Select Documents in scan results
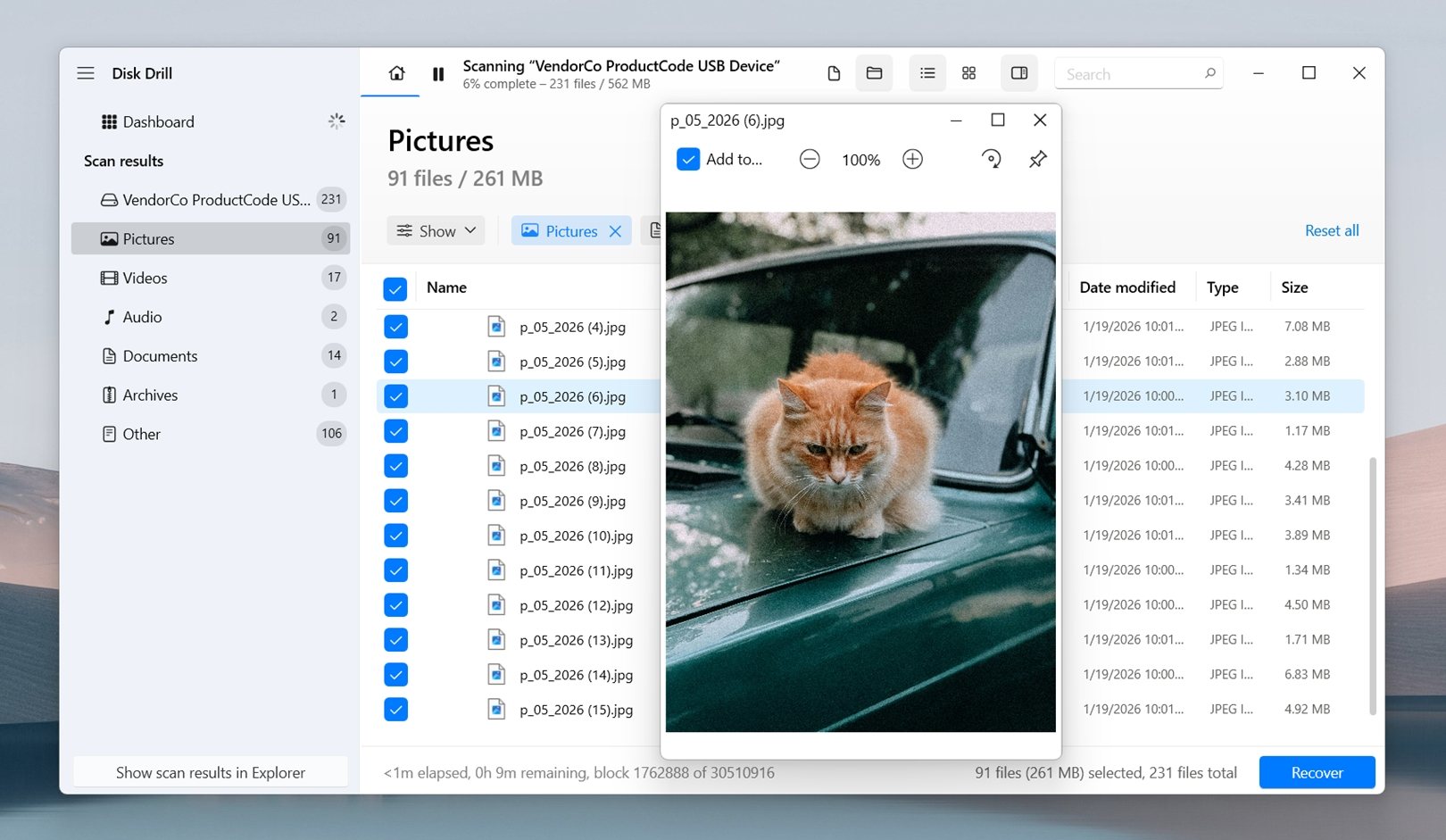 (160, 356)
